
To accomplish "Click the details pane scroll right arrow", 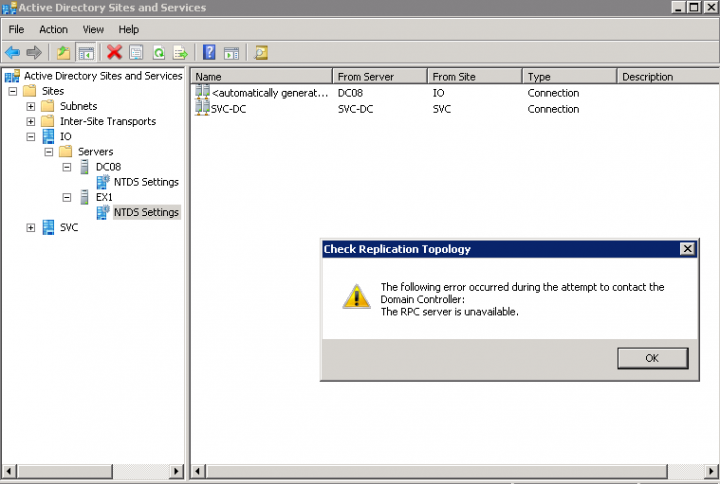I will click(x=712, y=471).
